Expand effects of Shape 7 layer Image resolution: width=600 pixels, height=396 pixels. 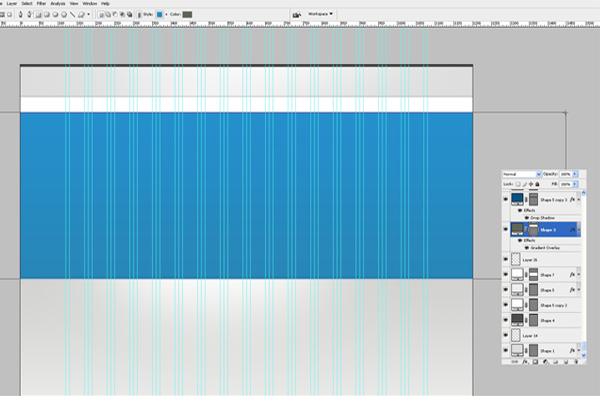click(579, 274)
